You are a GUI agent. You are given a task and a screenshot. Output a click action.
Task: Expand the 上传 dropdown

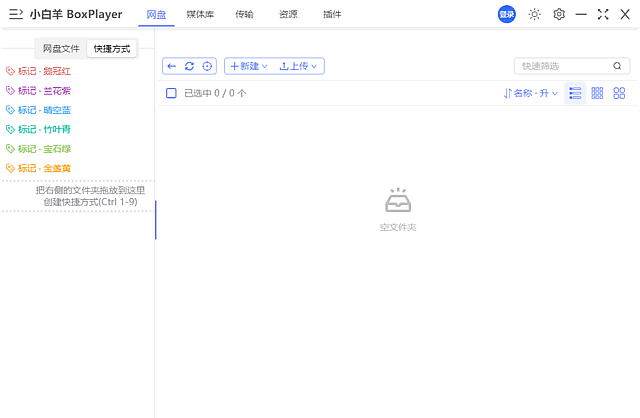tap(298, 66)
